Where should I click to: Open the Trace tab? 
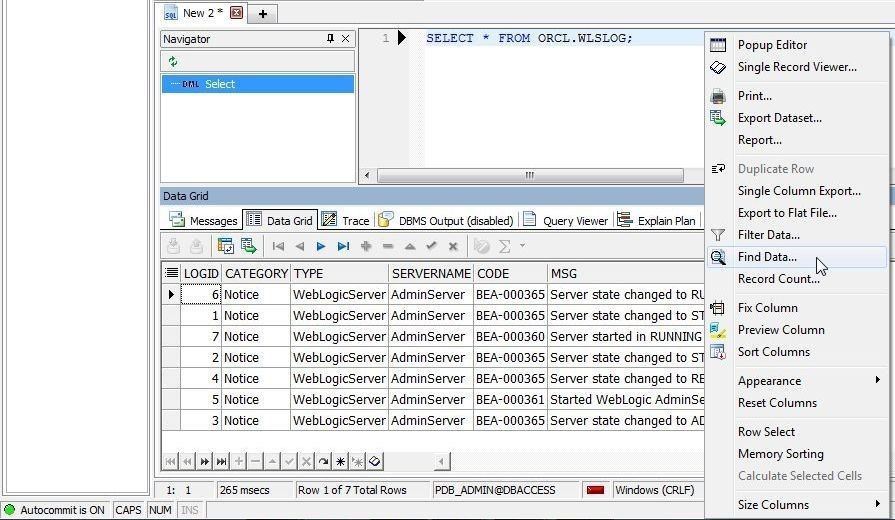(345, 220)
